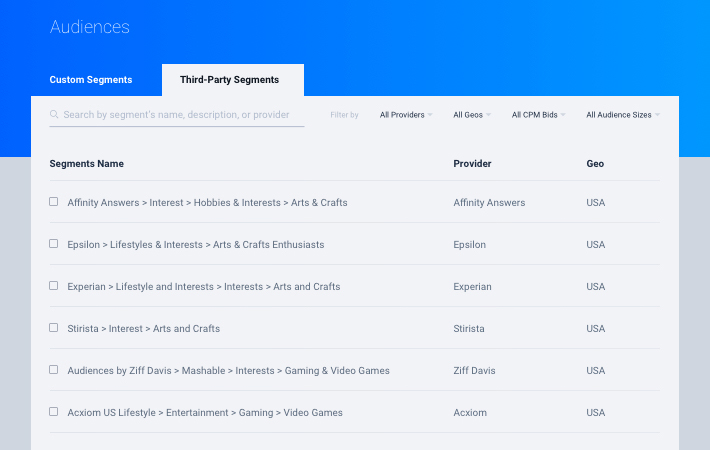The height and width of the screenshot is (450, 710).
Task: Click the Geo column header
Action: [595, 163]
